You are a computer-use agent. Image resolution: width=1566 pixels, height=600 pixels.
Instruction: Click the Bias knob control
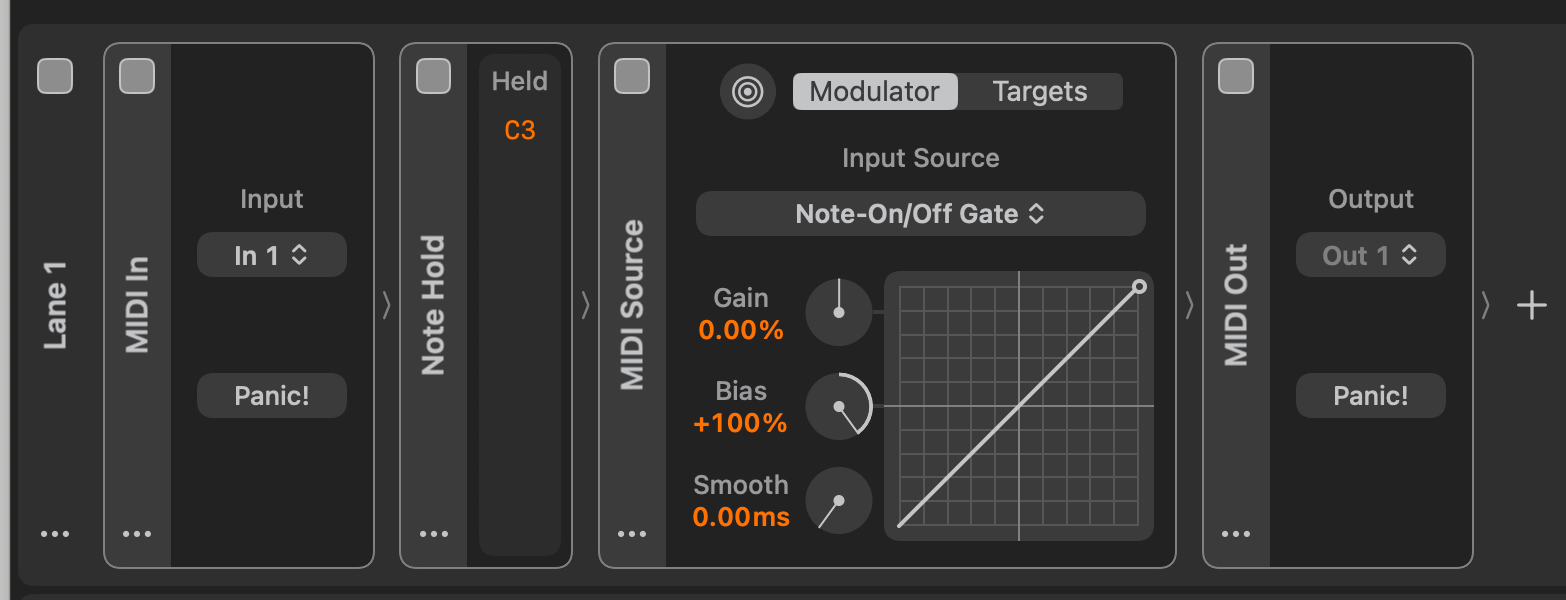839,406
